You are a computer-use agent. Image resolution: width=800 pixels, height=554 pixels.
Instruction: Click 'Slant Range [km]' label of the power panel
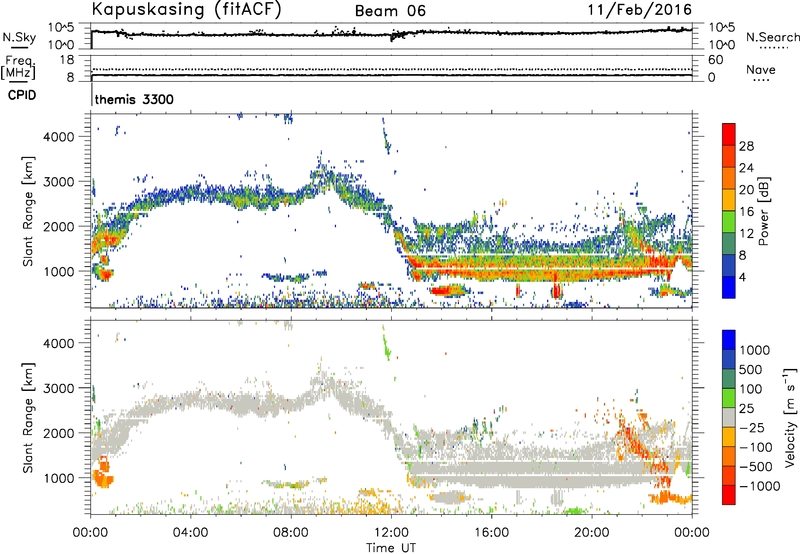tap(28, 211)
